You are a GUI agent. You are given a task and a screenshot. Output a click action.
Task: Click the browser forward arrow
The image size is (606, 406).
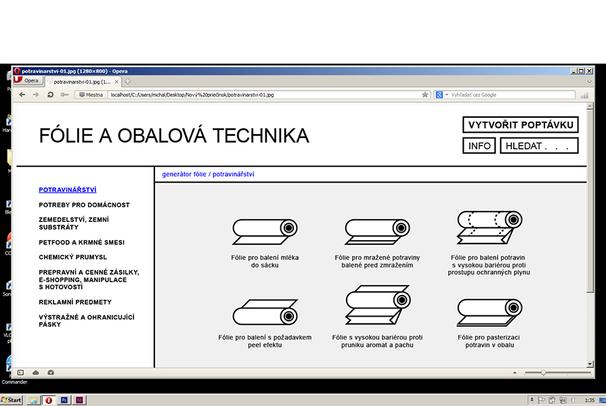[36, 95]
